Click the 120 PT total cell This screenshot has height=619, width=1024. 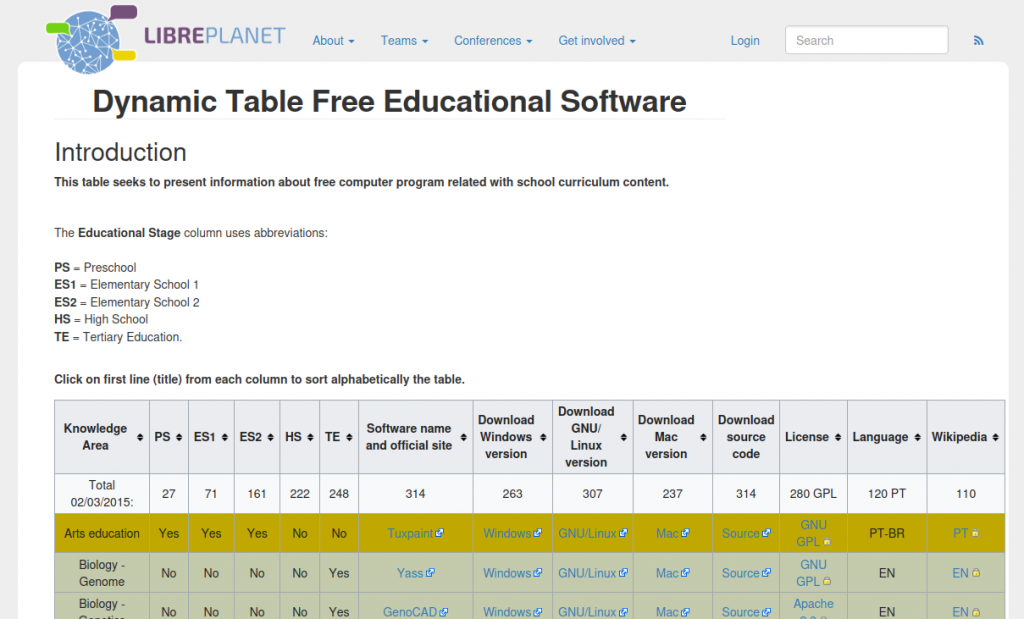coord(887,494)
